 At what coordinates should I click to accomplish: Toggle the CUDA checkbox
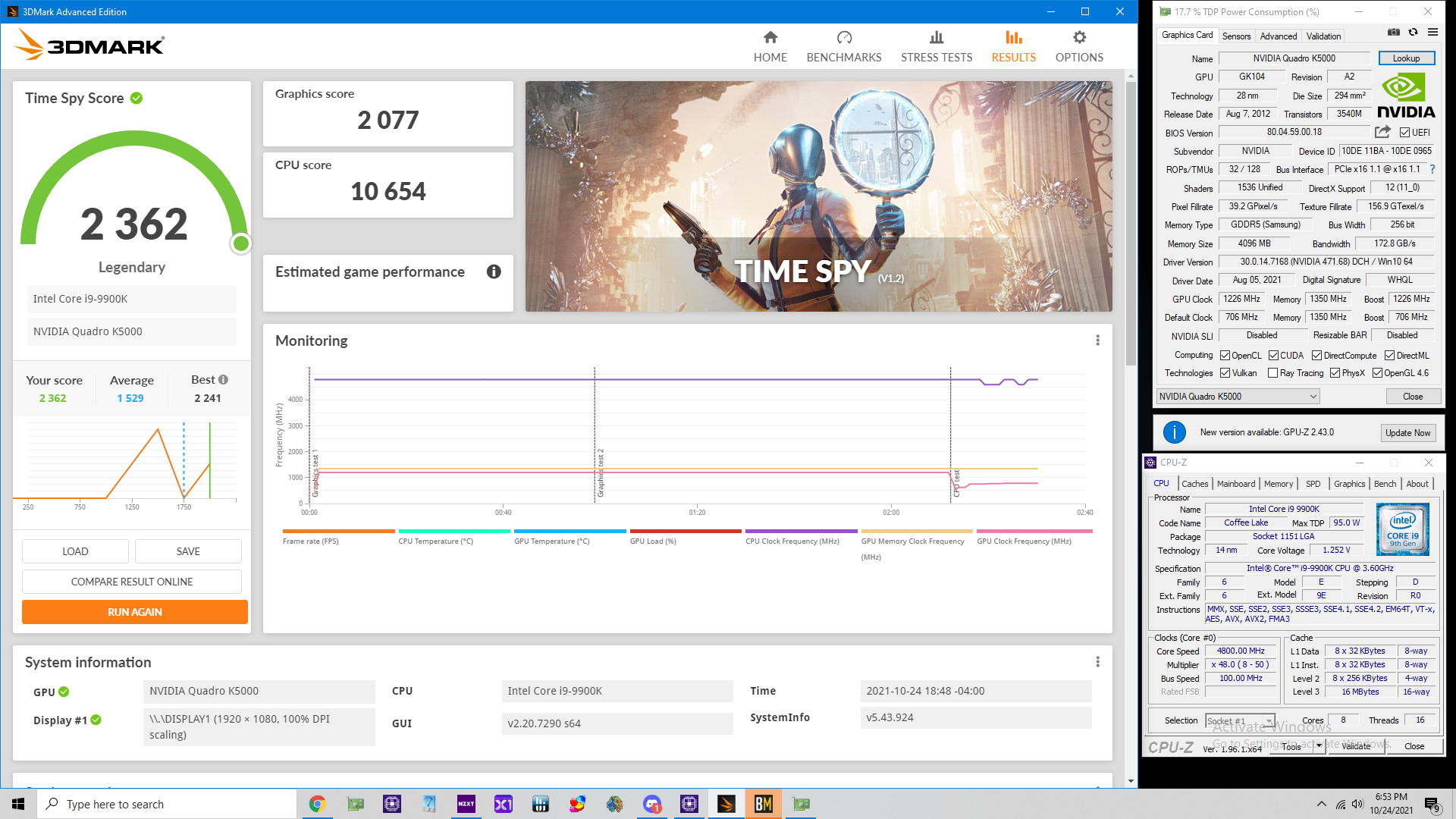point(1273,355)
